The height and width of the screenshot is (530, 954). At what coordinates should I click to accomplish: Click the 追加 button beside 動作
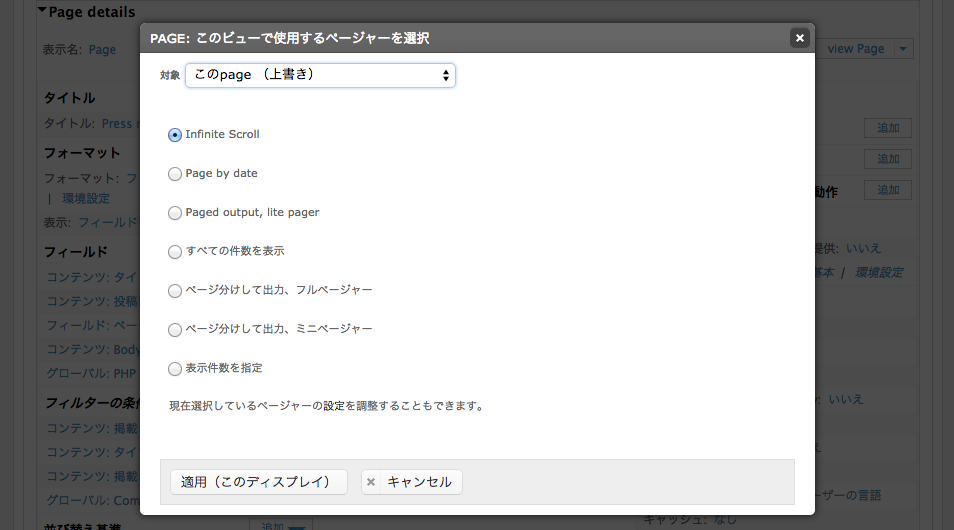[888, 190]
